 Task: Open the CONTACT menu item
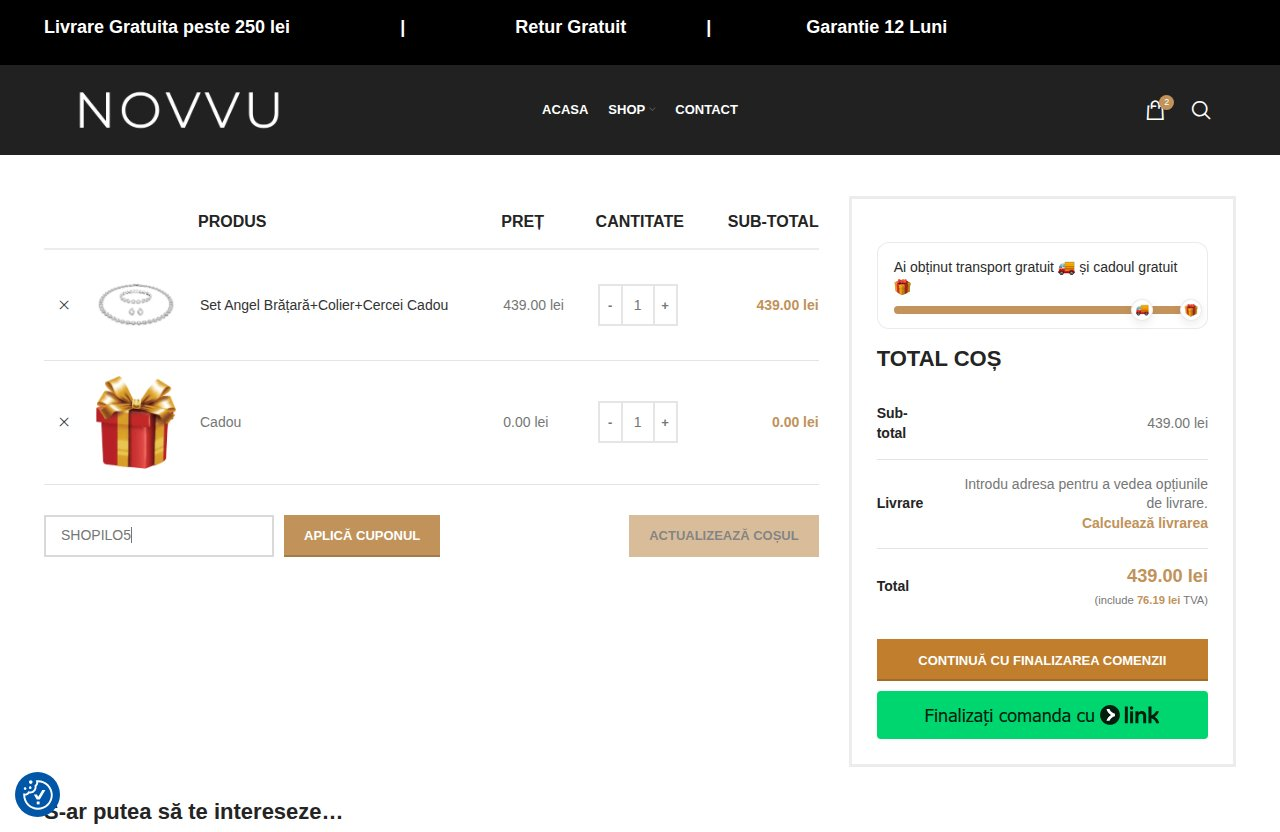pos(706,110)
